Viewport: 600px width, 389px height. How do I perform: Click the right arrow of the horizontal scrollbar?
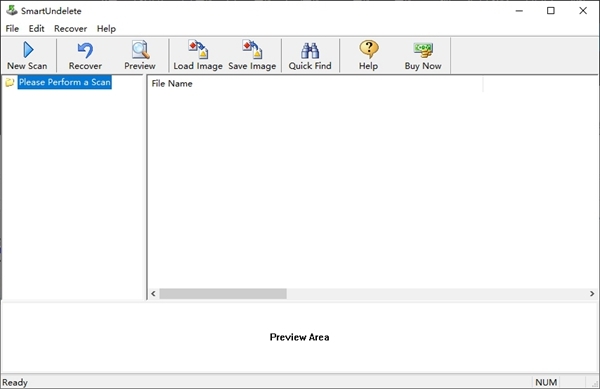[592, 294]
